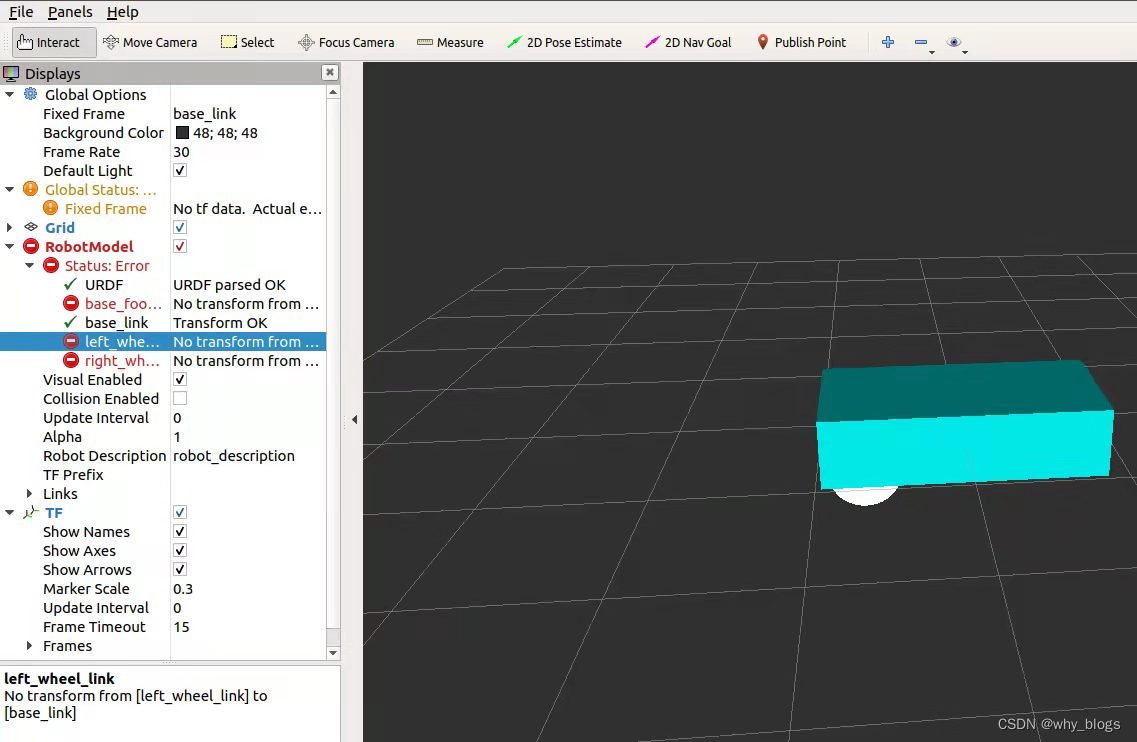The width and height of the screenshot is (1137, 742).
Task: Expand the Links node
Action: [x=30, y=493]
